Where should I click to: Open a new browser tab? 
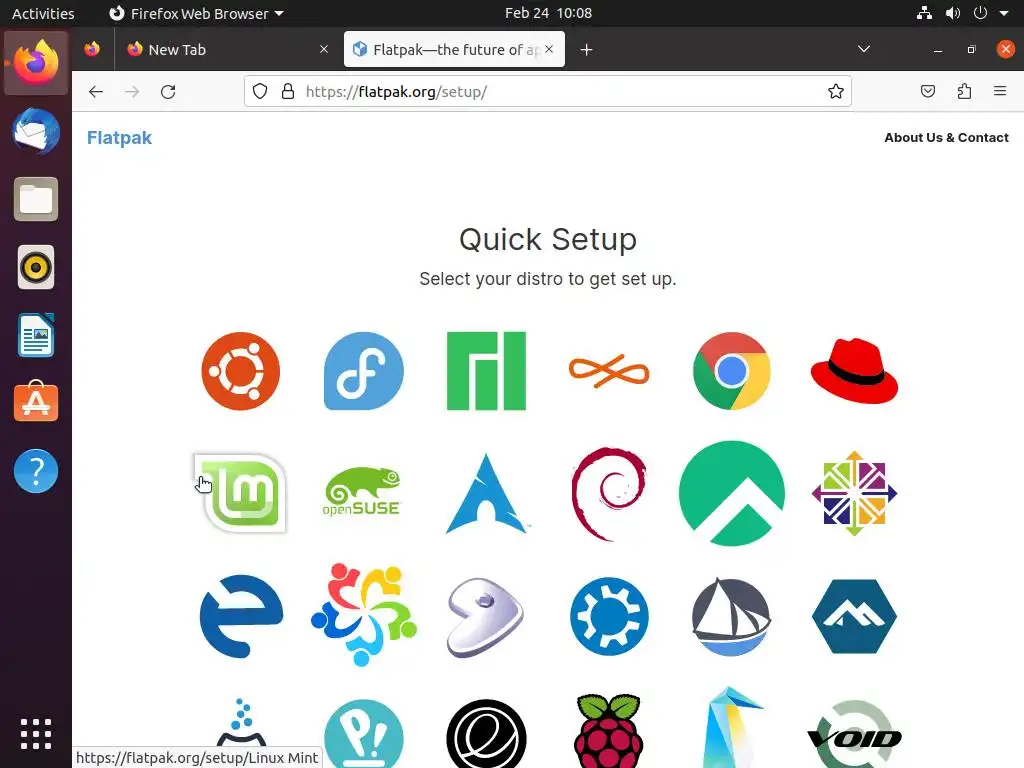586,50
